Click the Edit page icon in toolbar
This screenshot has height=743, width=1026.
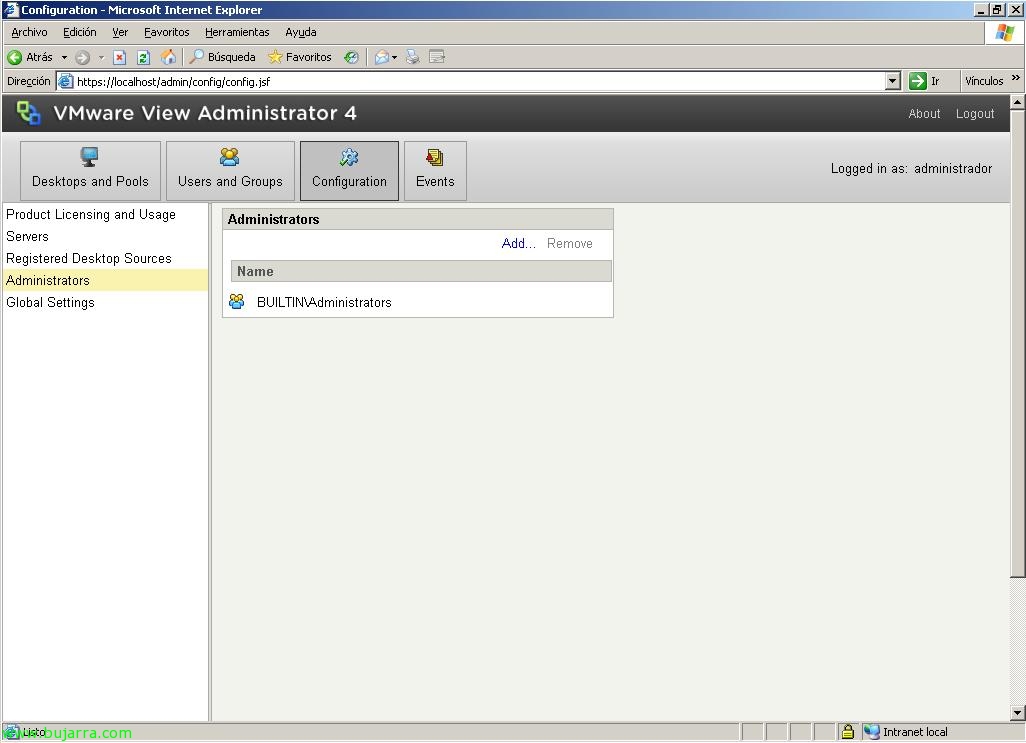pyautogui.click(x=436, y=58)
